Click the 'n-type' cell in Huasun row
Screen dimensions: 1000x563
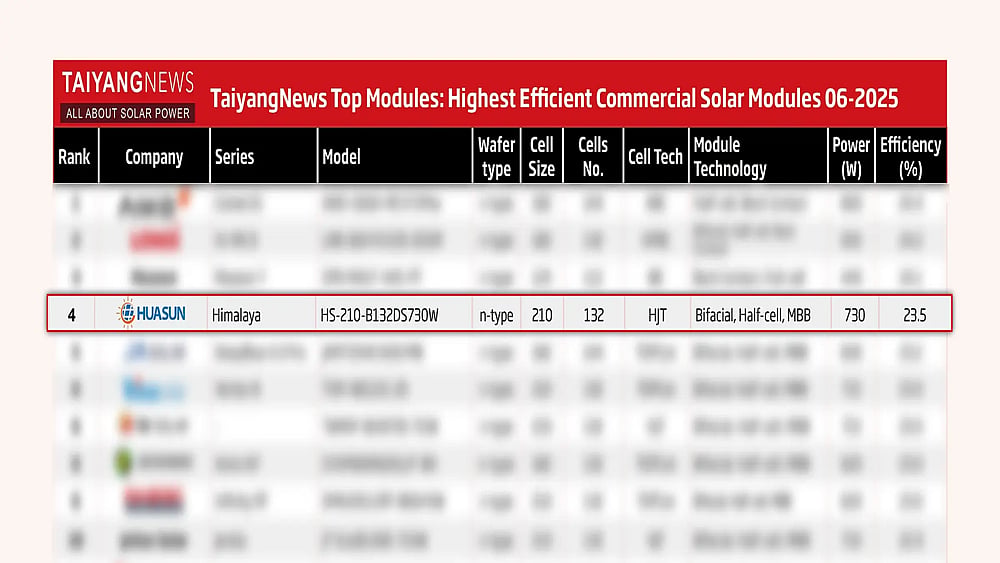496,316
